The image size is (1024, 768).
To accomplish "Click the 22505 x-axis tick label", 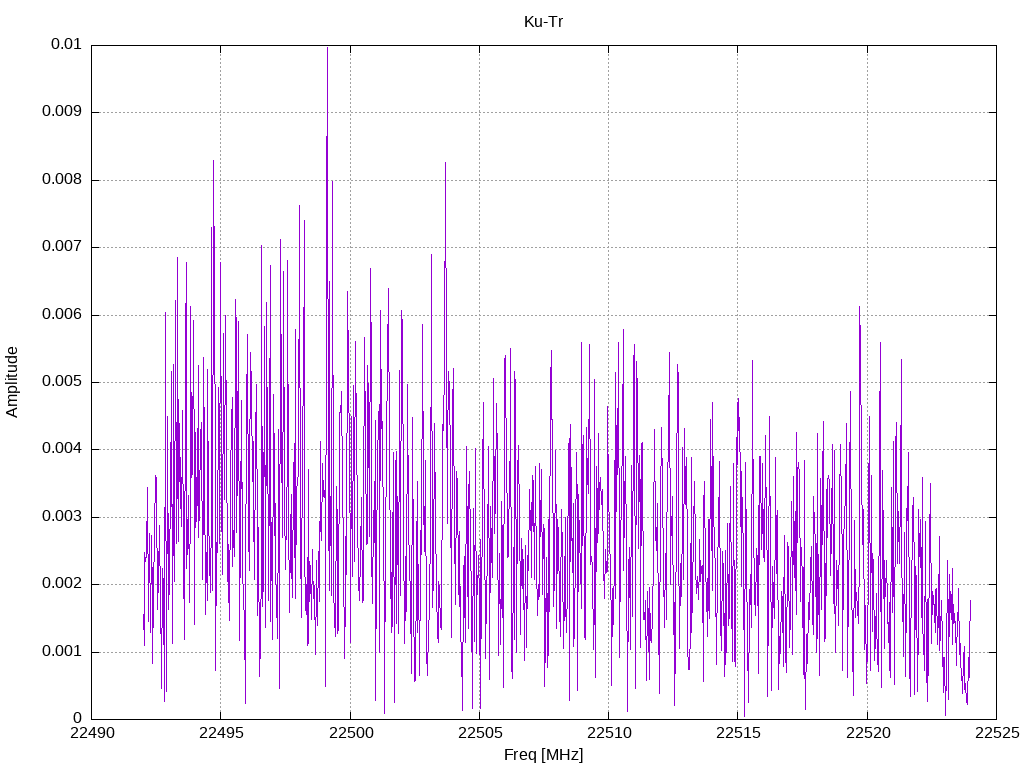I will [480, 733].
